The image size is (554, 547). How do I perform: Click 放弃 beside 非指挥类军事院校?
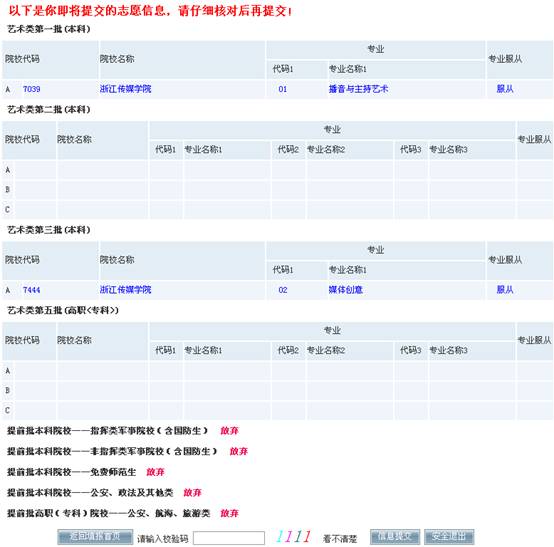[x=238, y=451]
